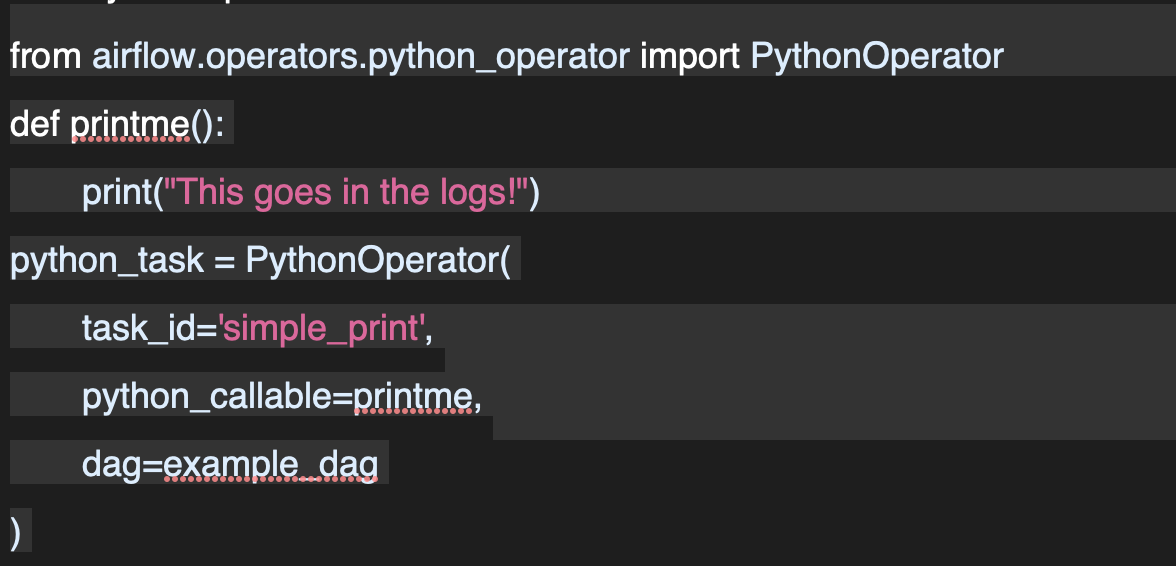Image resolution: width=1176 pixels, height=566 pixels.
Task: Click 'PythonOperator' in the import line
Action: pos(876,56)
